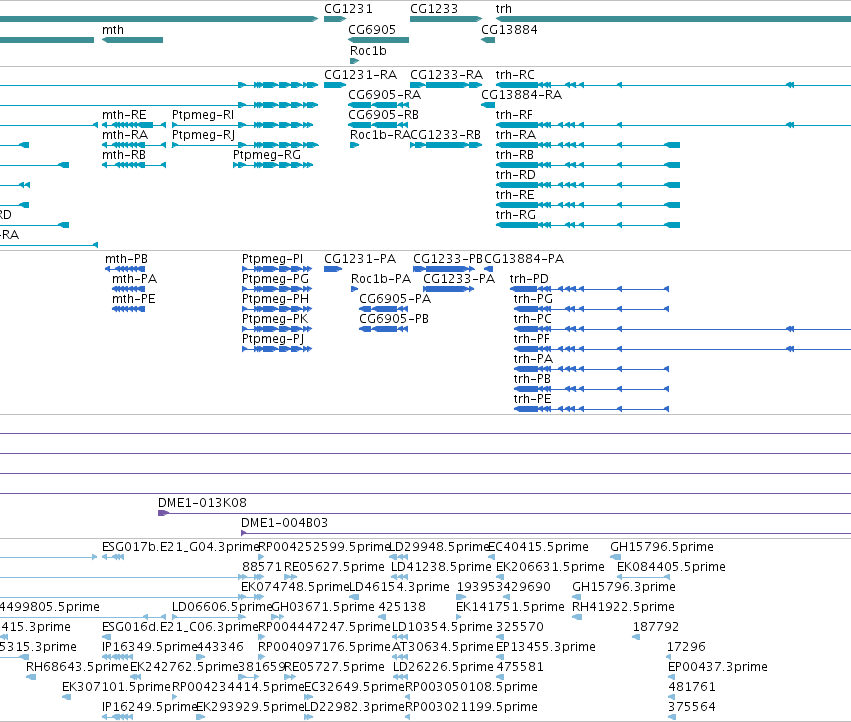The width and height of the screenshot is (851, 722).
Task: Select the CG1233-RB transcript
Action: coord(445,135)
